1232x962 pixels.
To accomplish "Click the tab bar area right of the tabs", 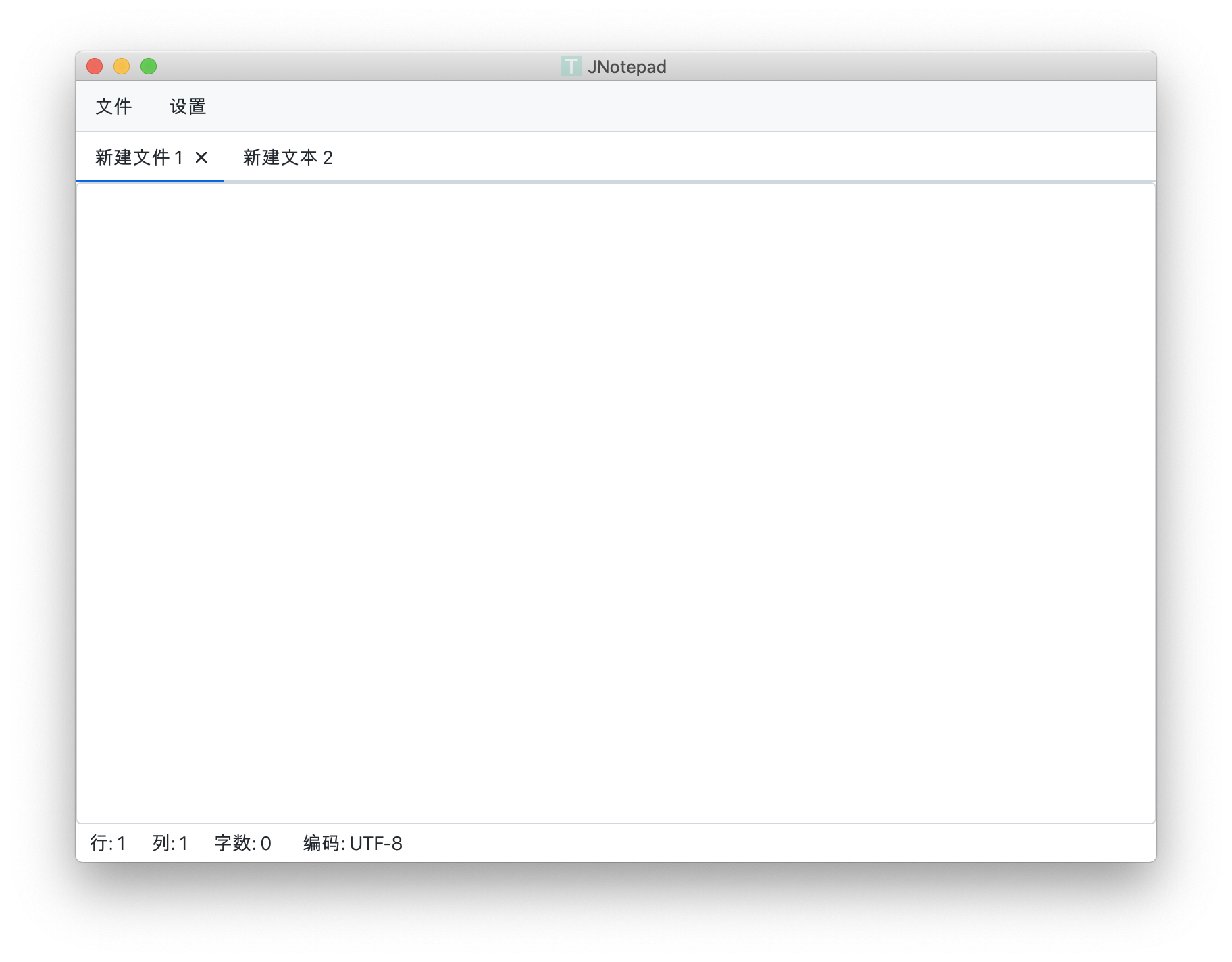I will click(675, 157).
